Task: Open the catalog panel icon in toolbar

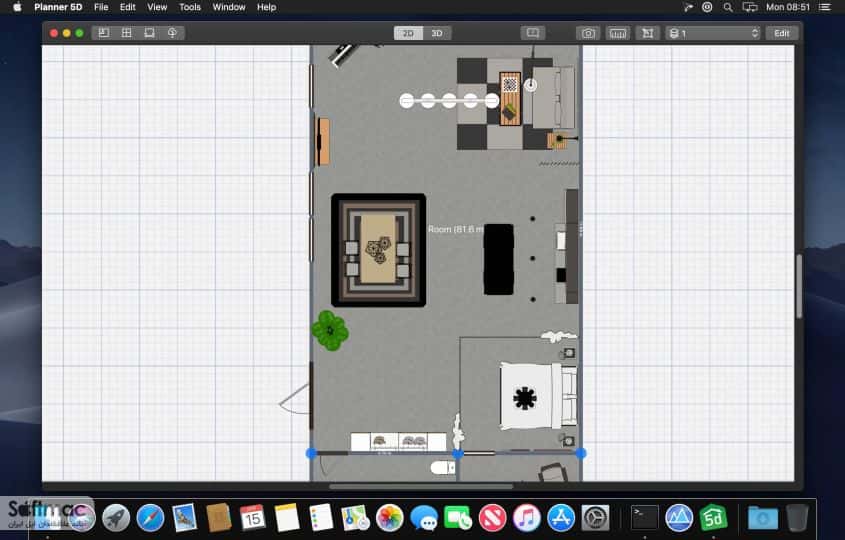Action: click(532, 33)
